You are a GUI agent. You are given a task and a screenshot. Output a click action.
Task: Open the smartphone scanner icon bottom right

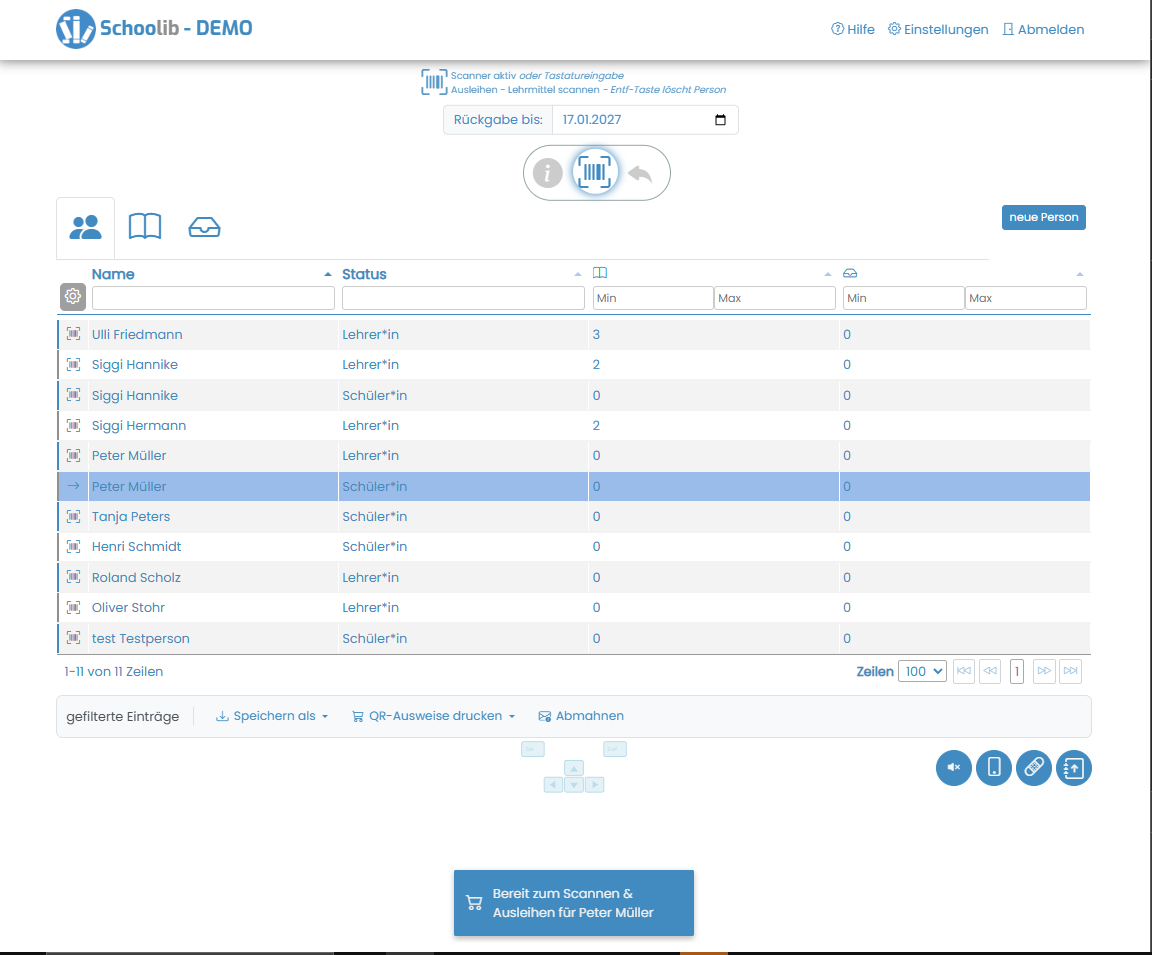click(x=993, y=768)
